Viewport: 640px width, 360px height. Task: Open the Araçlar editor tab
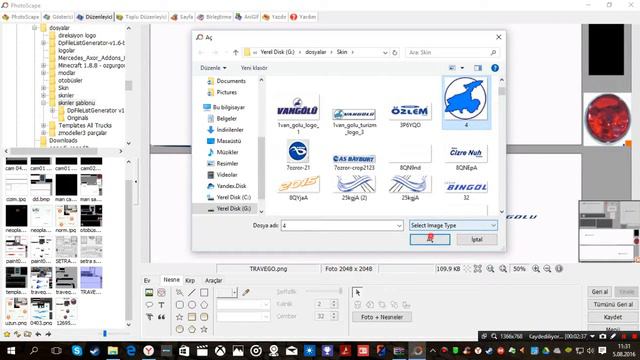(213, 280)
